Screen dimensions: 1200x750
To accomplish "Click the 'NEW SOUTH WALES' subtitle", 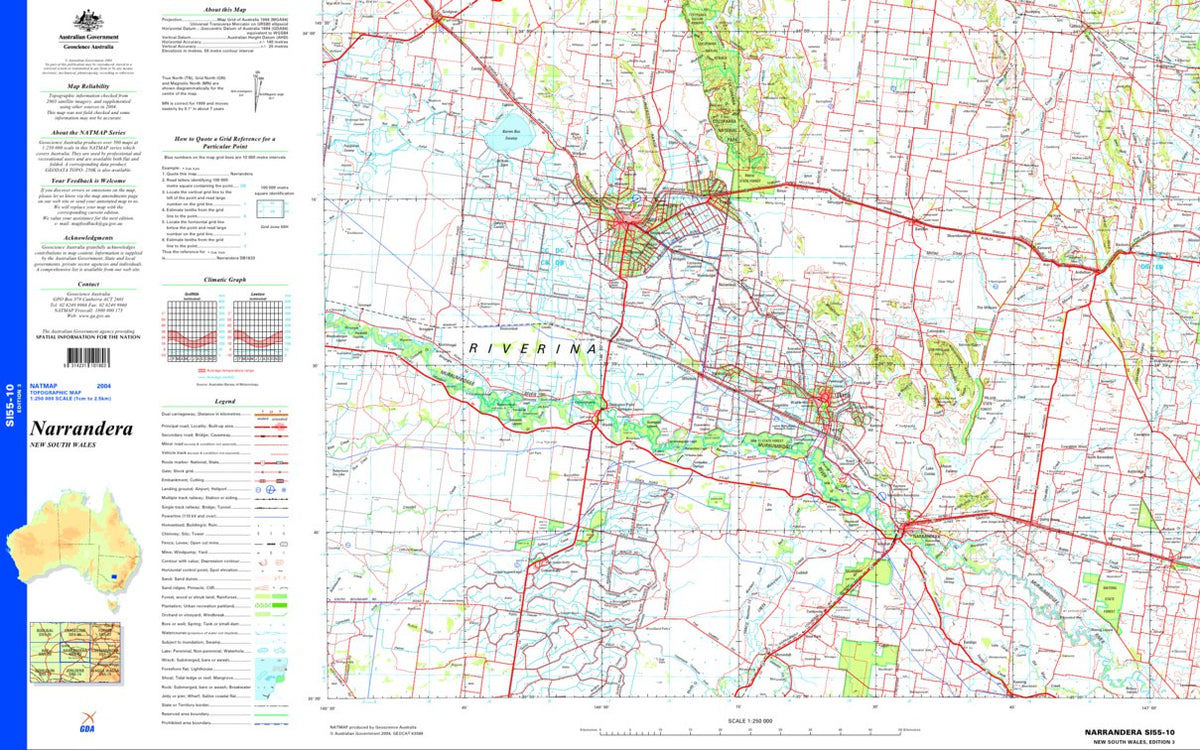I will tap(64, 445).
